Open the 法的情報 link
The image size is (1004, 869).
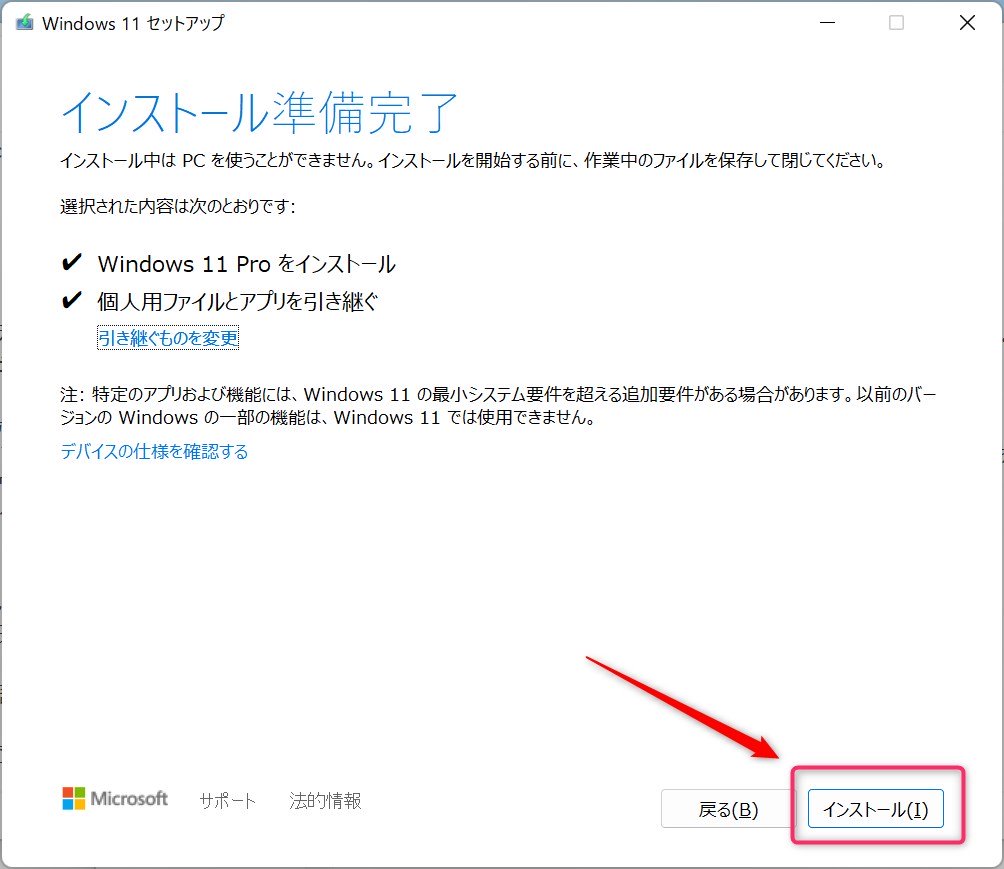pyautogui.click(x=325, y=800)
